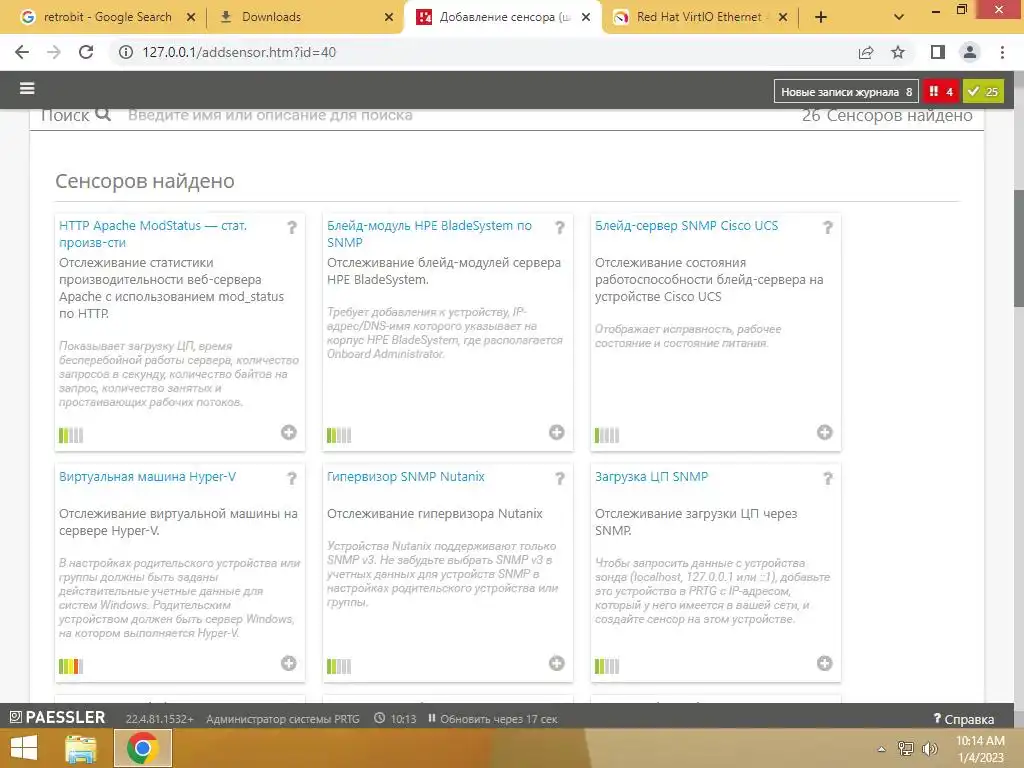Open Гипервизор SNMP Nutanix link

tap(406, 477)
